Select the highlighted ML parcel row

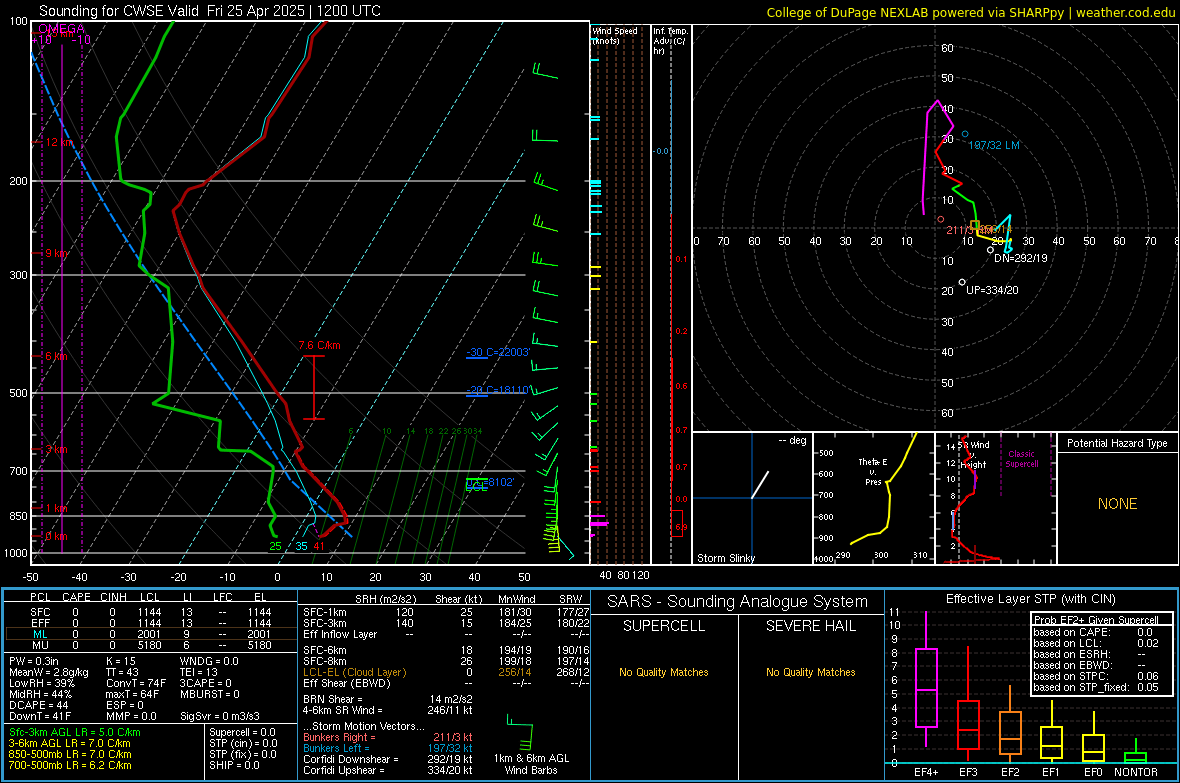click(150, 634)
